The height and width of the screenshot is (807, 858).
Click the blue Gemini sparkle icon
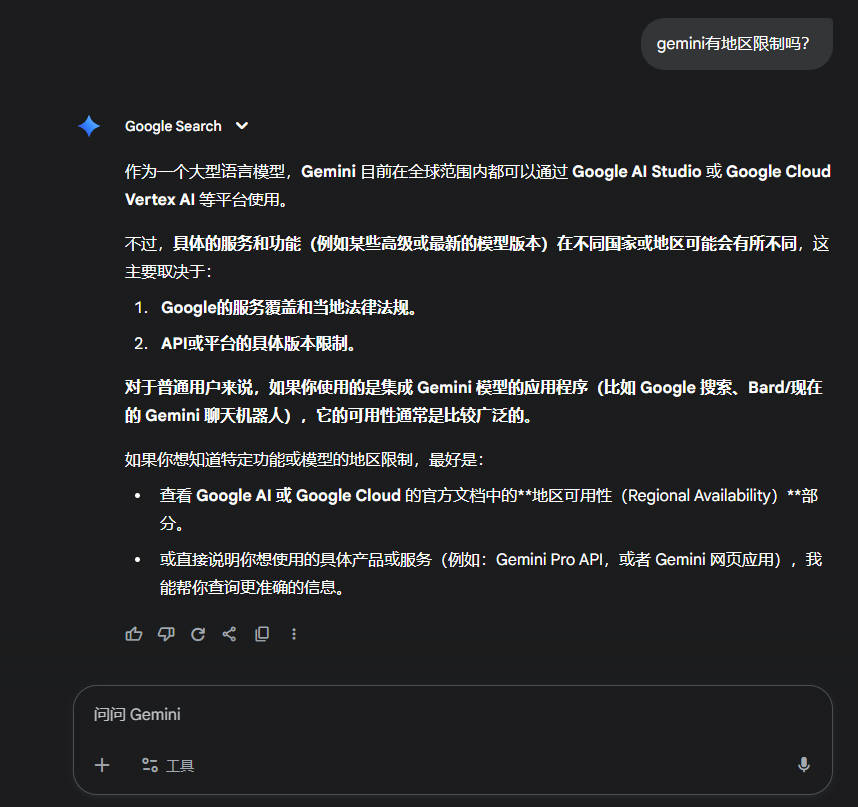89,126
